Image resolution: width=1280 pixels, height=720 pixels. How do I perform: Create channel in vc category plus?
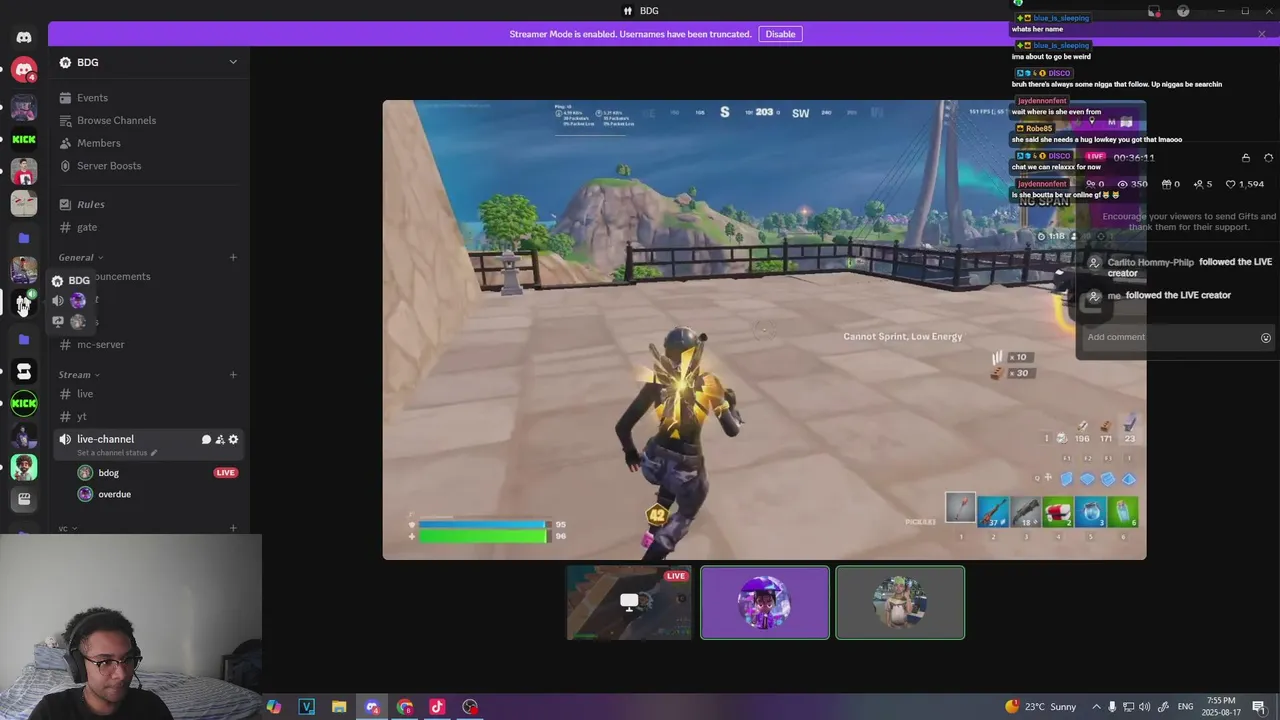click(x=233, y=528)
